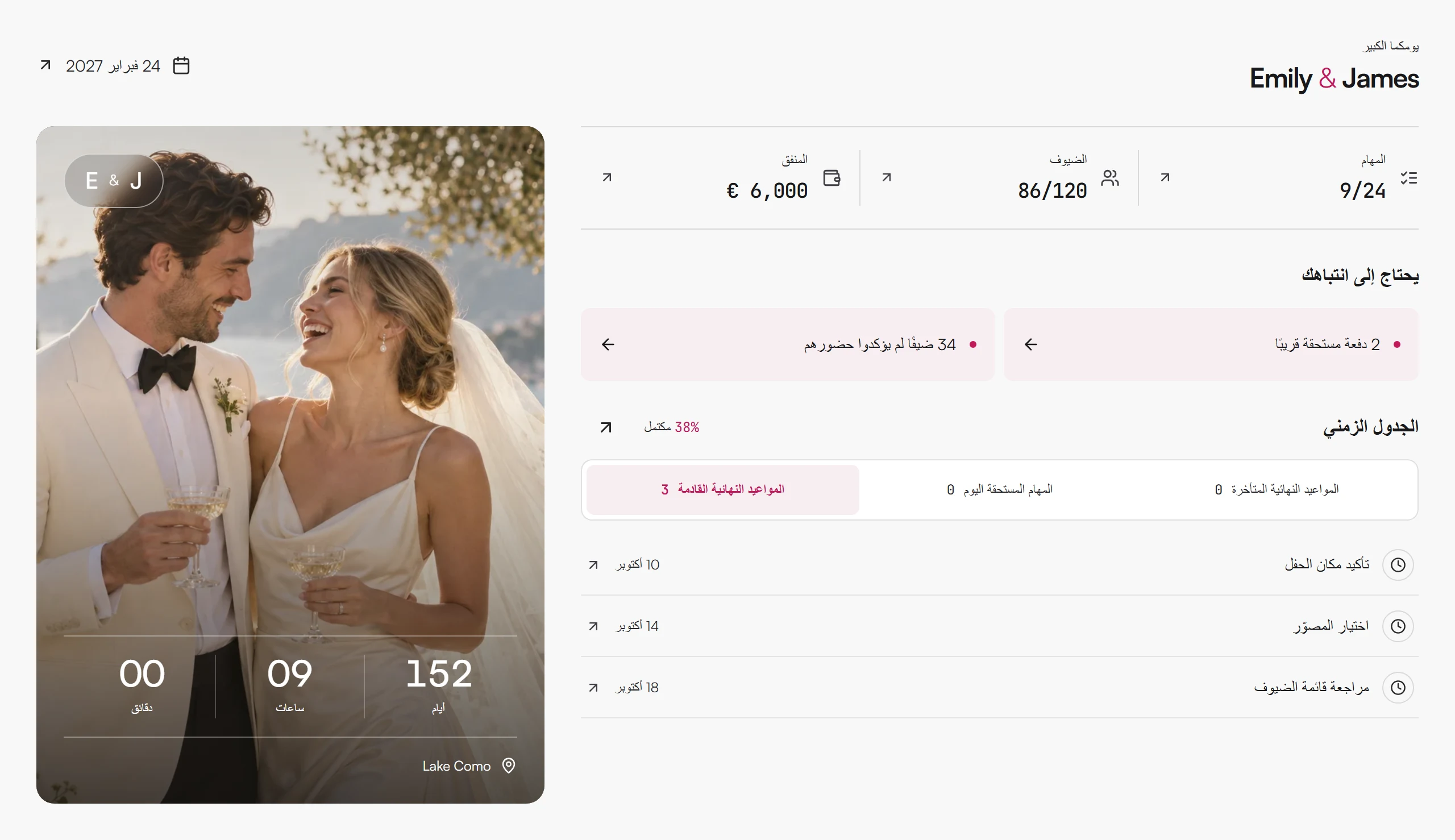Click the arrow next to 24 فبراير 2027
This screenshot has height=840, width=1455.
click(45, 65)
